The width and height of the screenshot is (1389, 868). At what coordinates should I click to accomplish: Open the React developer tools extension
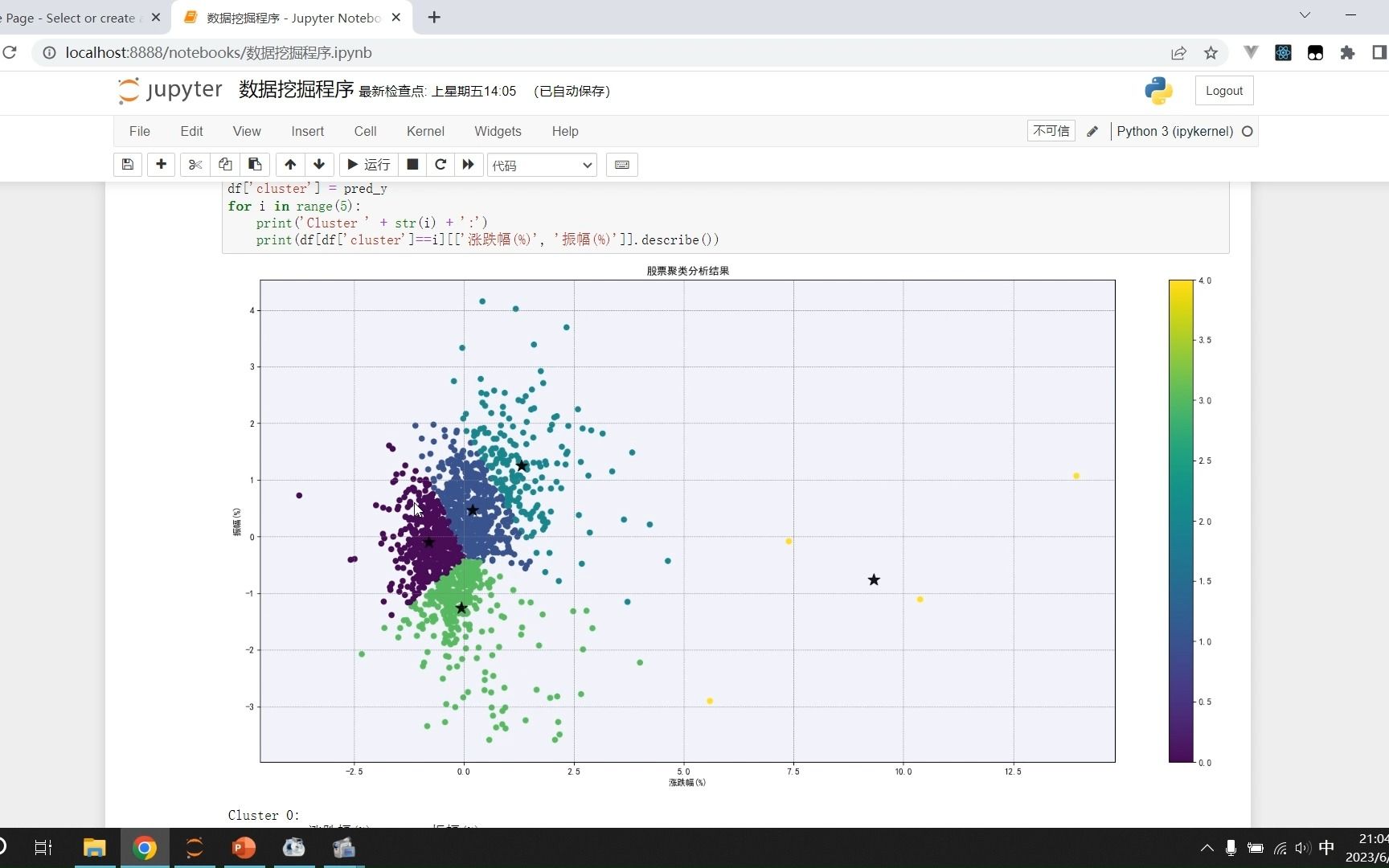pyautogui.click(x=1283, y=53)
